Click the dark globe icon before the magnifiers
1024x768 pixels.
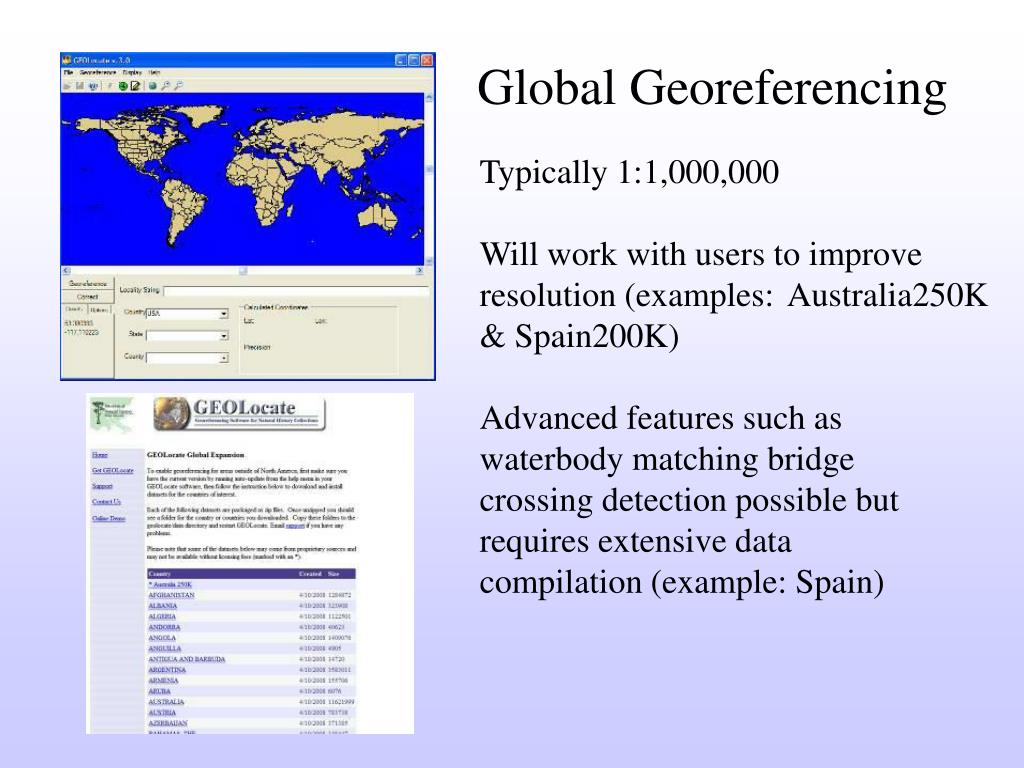tap(152, 86)
